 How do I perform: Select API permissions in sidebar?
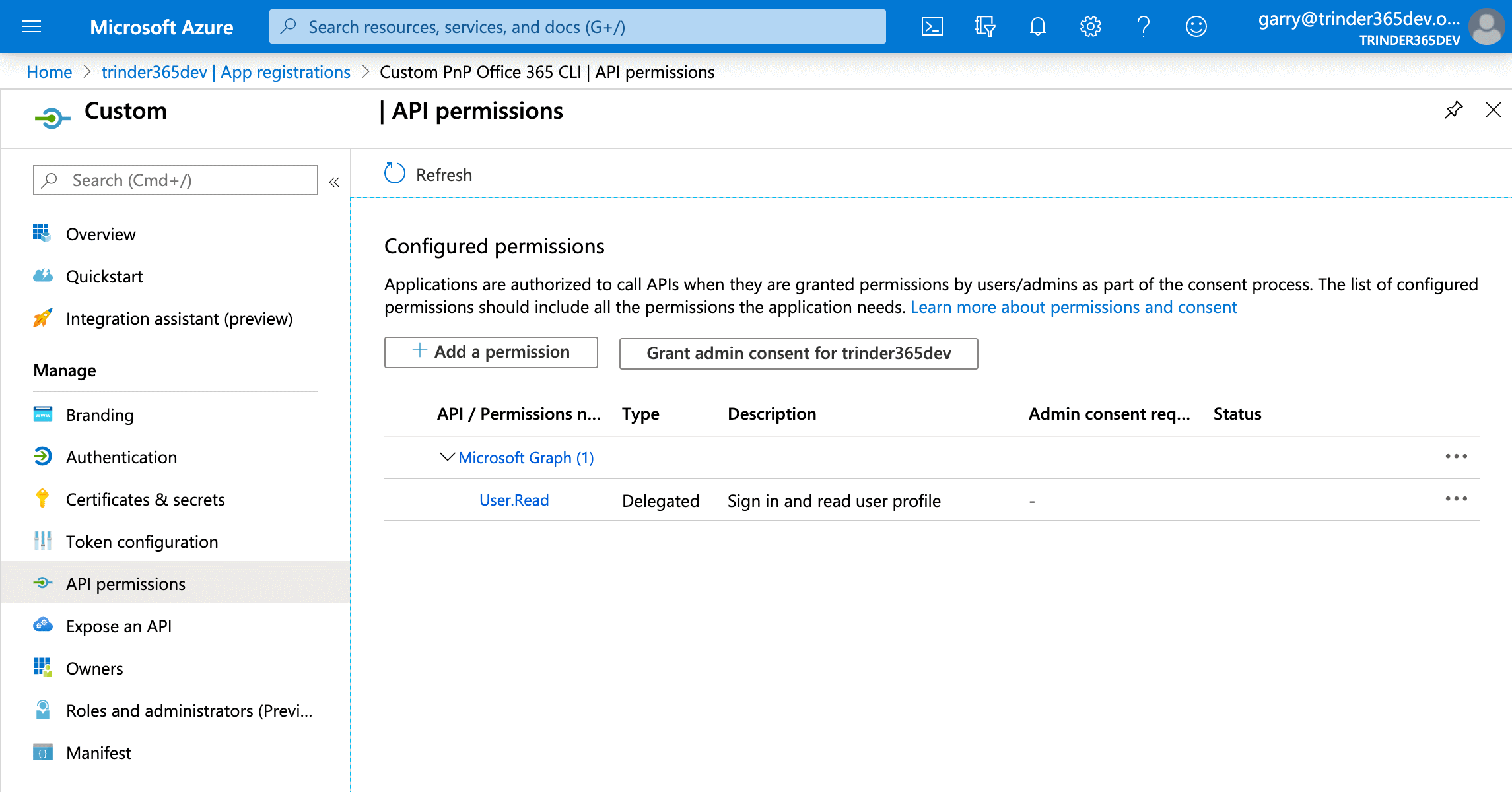point(176,583)
